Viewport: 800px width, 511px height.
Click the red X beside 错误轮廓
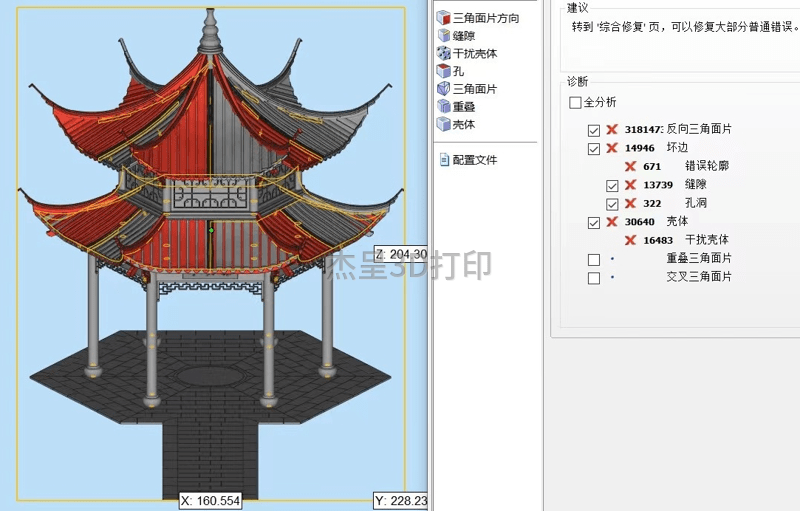(631, 166)
